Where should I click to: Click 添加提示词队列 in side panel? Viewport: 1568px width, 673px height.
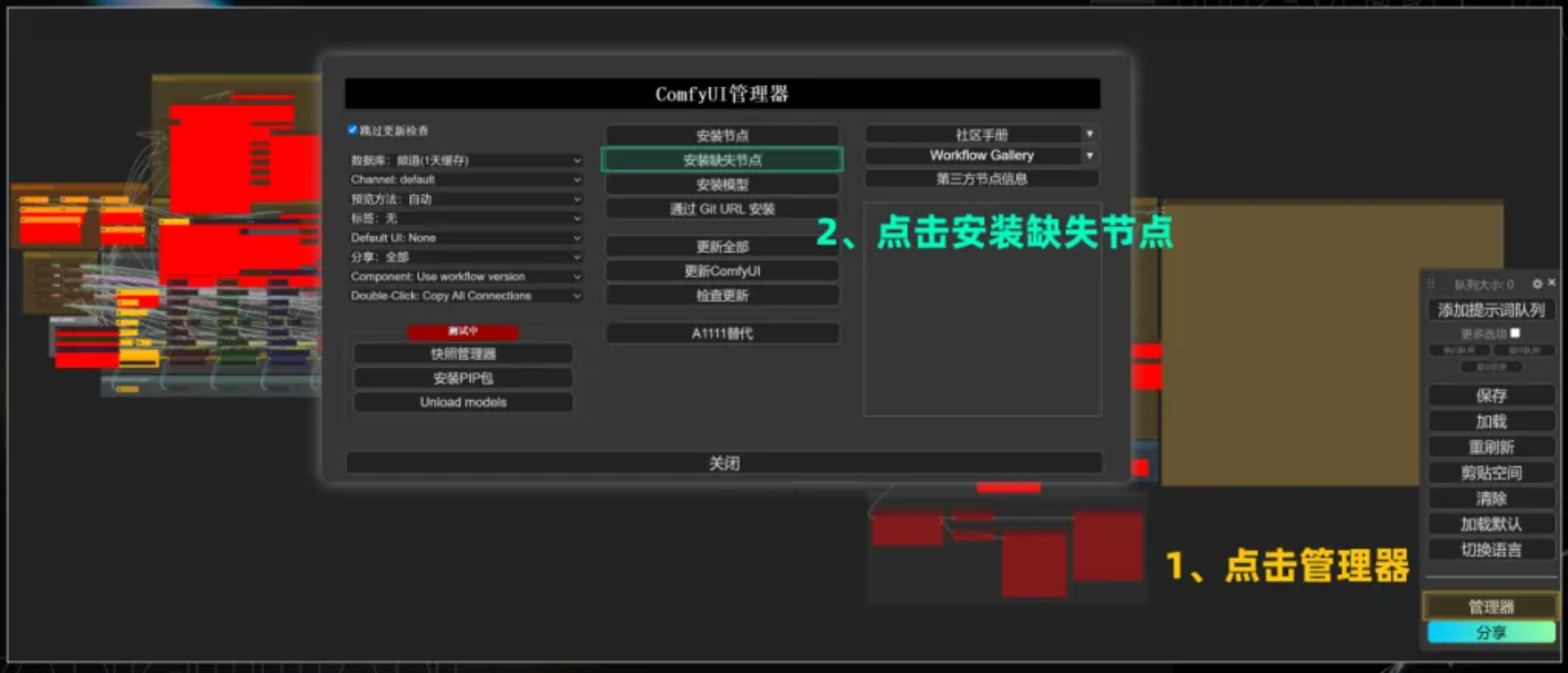(x=1491, y=309)
